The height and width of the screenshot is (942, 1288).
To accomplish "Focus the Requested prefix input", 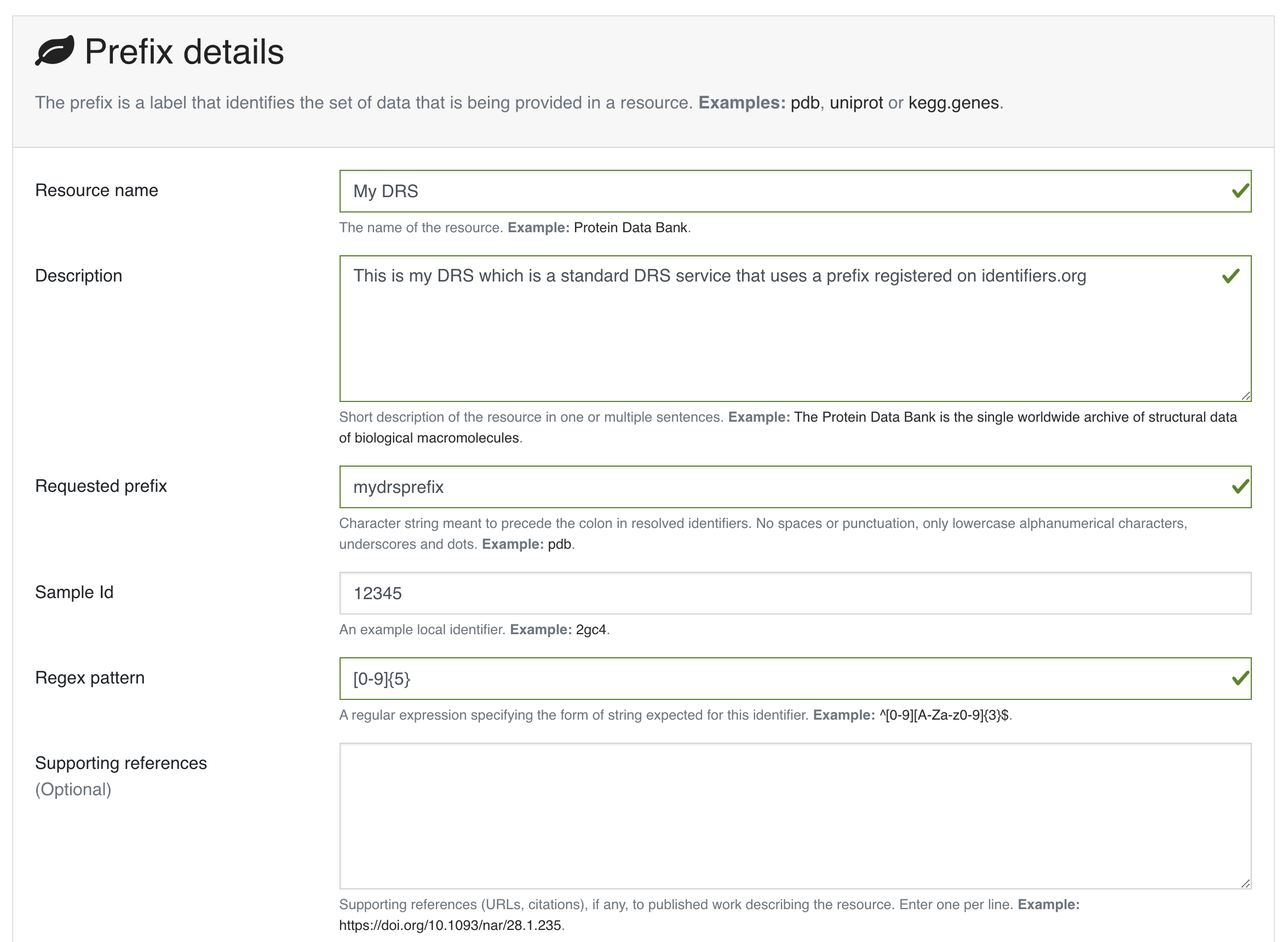I will [x=741, y=486].
